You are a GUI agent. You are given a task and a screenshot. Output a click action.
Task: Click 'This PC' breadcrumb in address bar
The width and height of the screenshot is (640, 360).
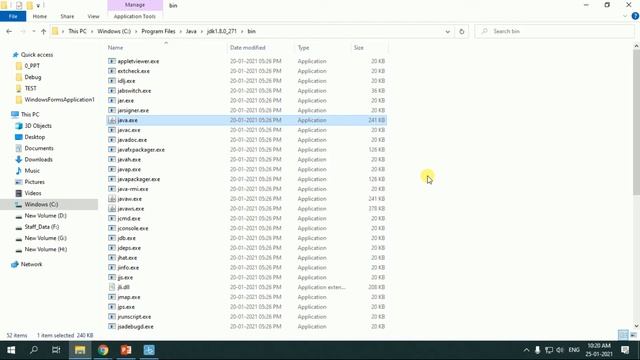[x=77, y=31]
